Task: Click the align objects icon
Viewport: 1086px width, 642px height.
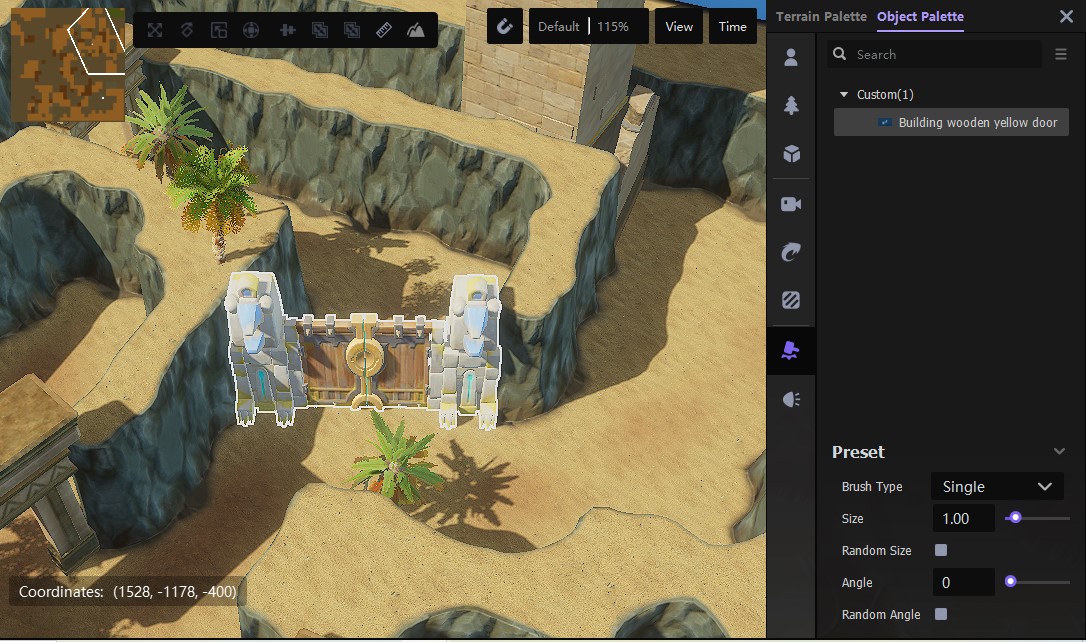Action: tap(287, 30)
